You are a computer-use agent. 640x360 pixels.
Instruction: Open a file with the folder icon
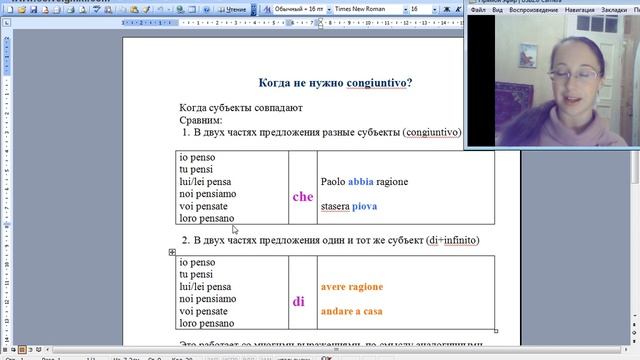click(x=22, y=9)
